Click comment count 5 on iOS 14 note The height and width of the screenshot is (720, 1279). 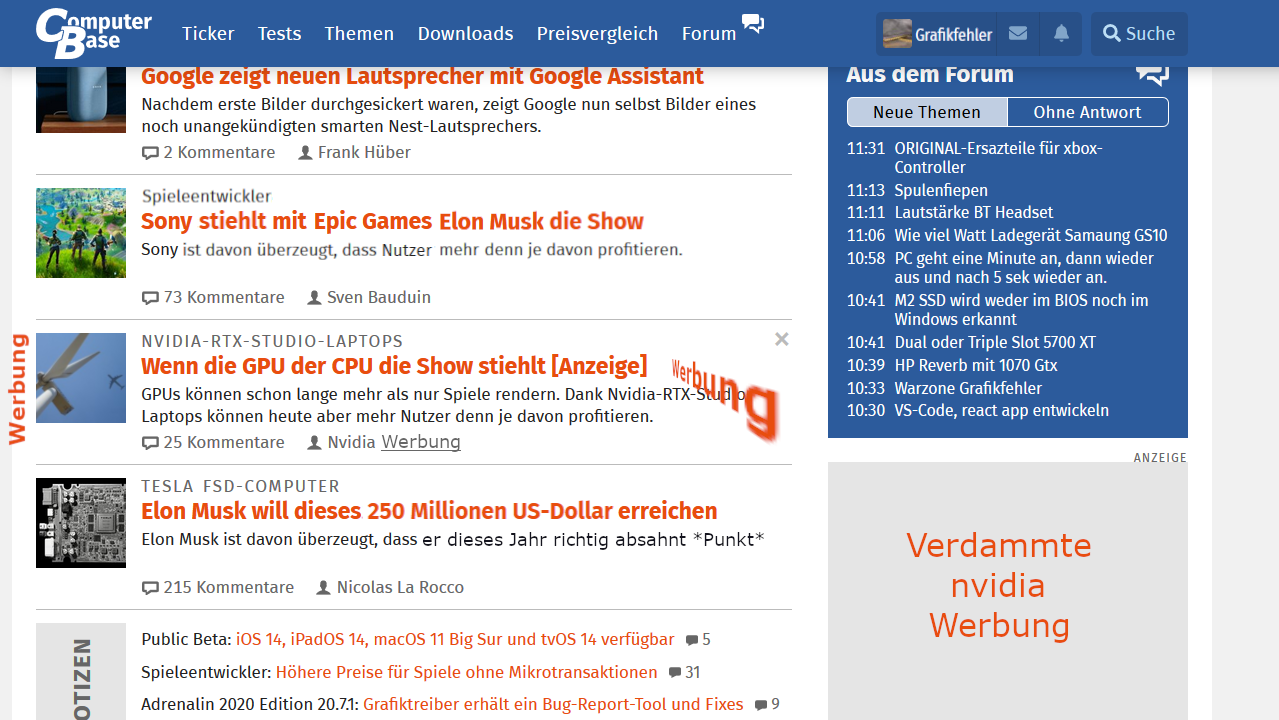point(698,640)
